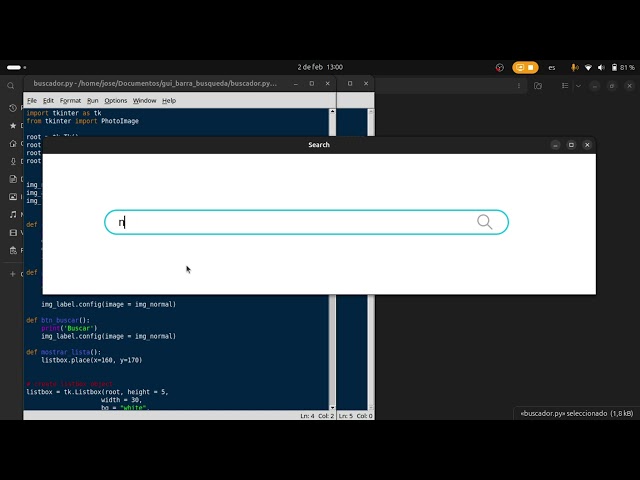Image resolution: width=640 pixels, height=480 pixels.
Task: Open the Videos folder sidebar icon
Action: [13, 233]
